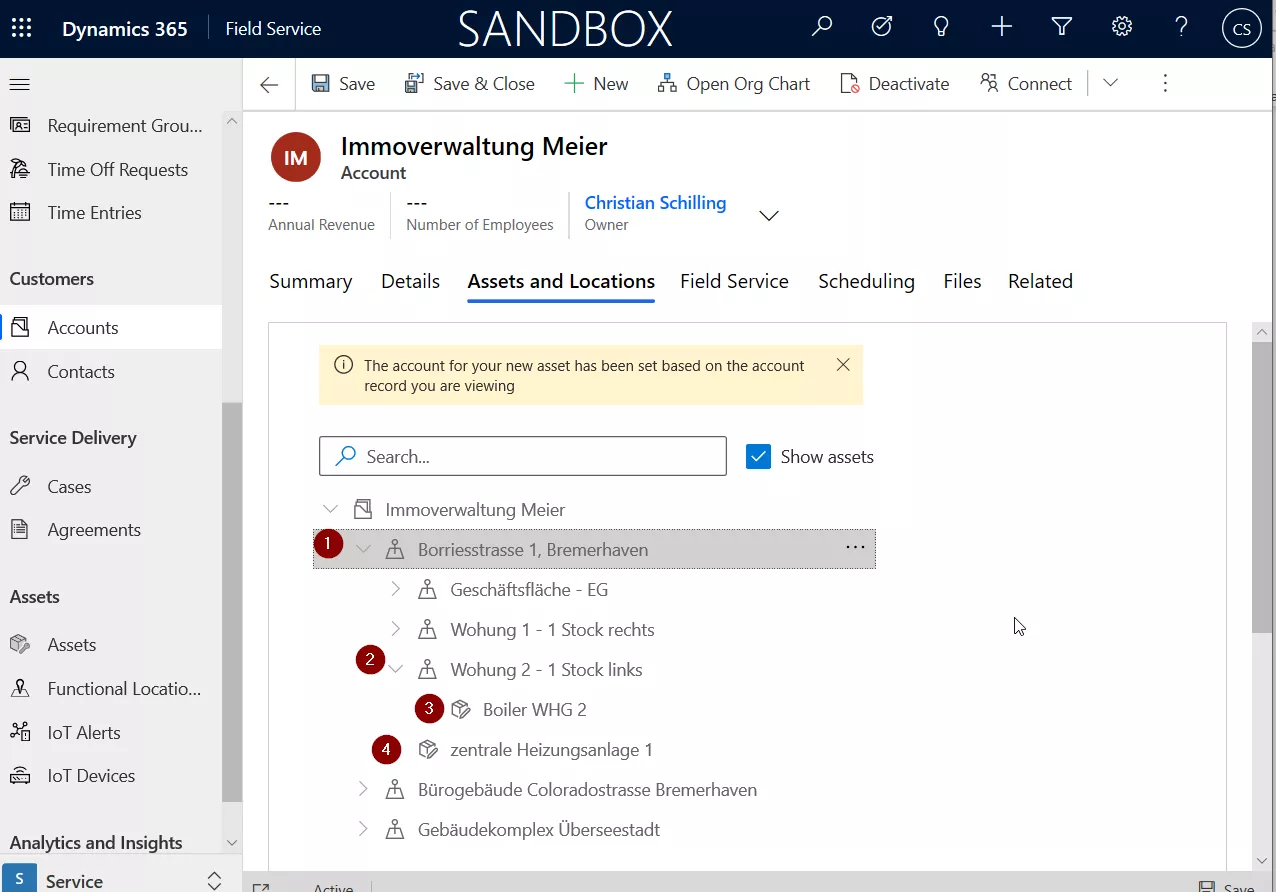Image resolution: width=1276 pixels, height=892 pixels.
Task: Expand the header details chevron beside Owner
Action: coord(769,215)
